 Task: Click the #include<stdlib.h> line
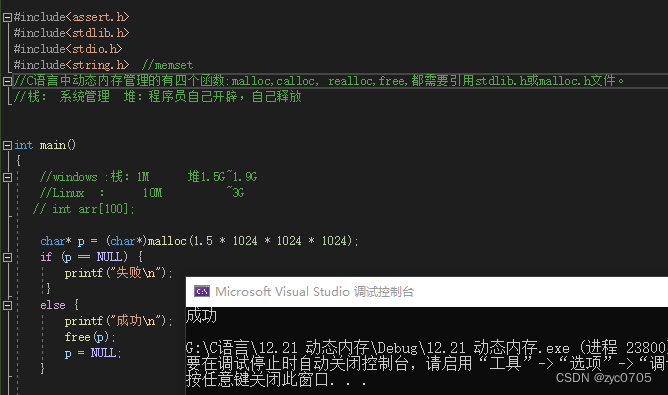pyautogui.click(x=71, y=33)
